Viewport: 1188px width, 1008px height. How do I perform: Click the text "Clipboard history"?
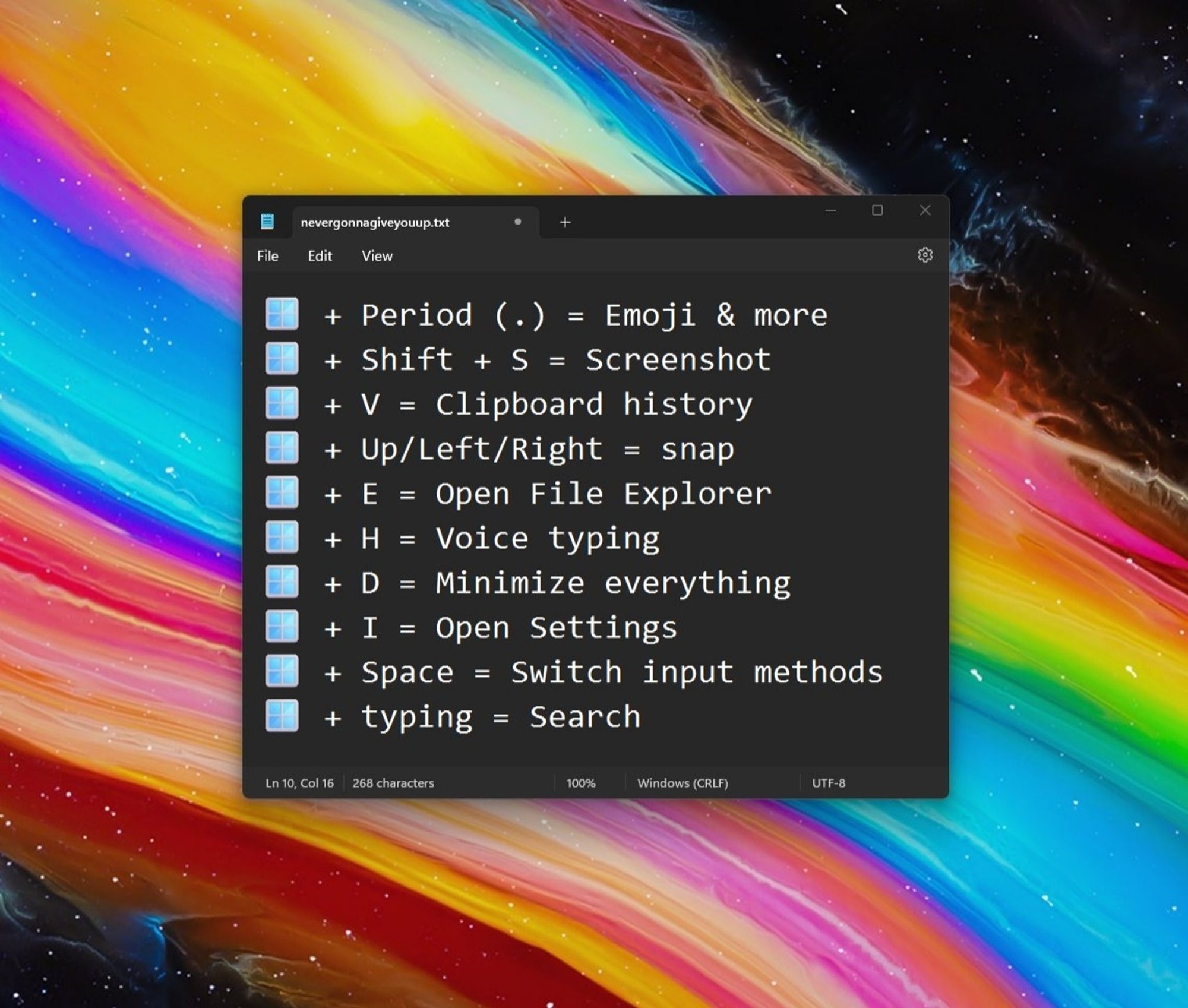coord(594,405)
